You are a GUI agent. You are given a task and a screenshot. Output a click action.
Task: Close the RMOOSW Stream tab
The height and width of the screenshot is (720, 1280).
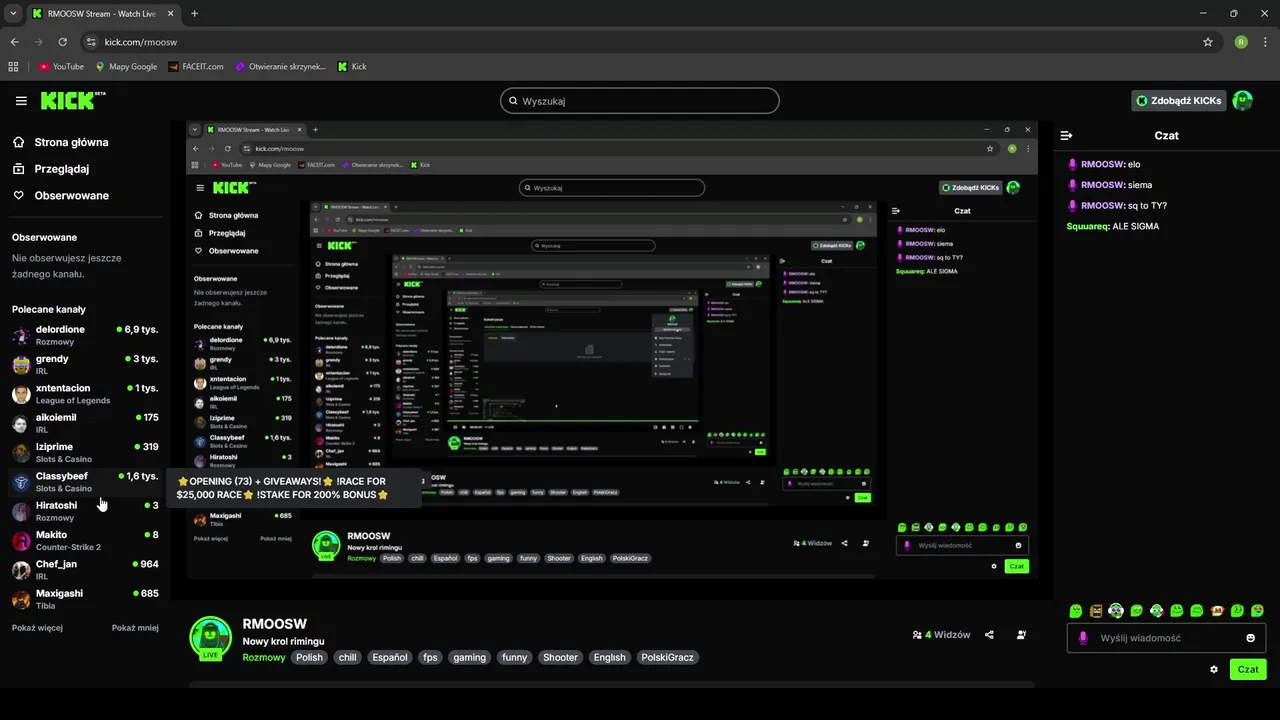tap(171, 14)
